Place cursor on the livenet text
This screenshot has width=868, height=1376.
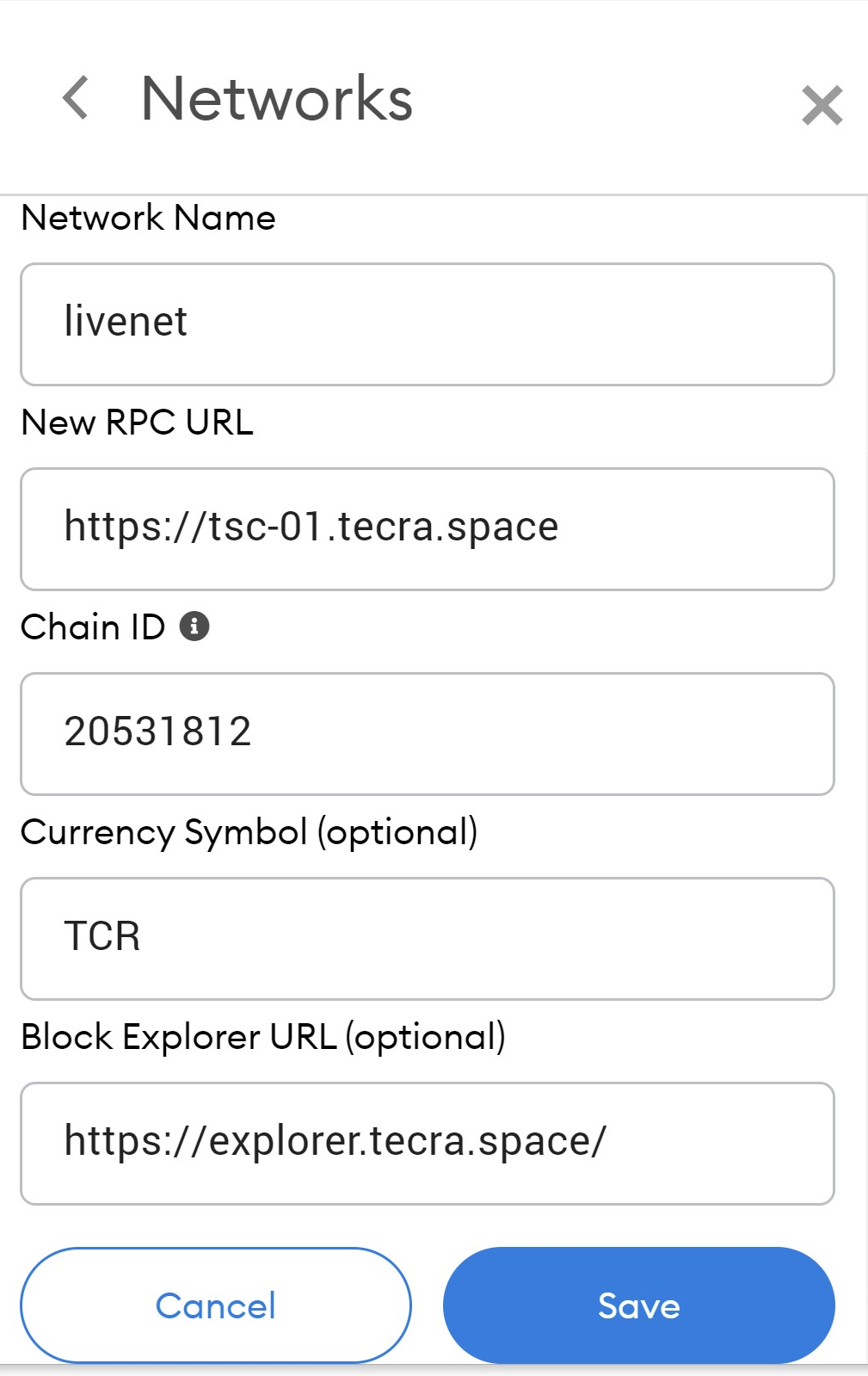[126, 322]
